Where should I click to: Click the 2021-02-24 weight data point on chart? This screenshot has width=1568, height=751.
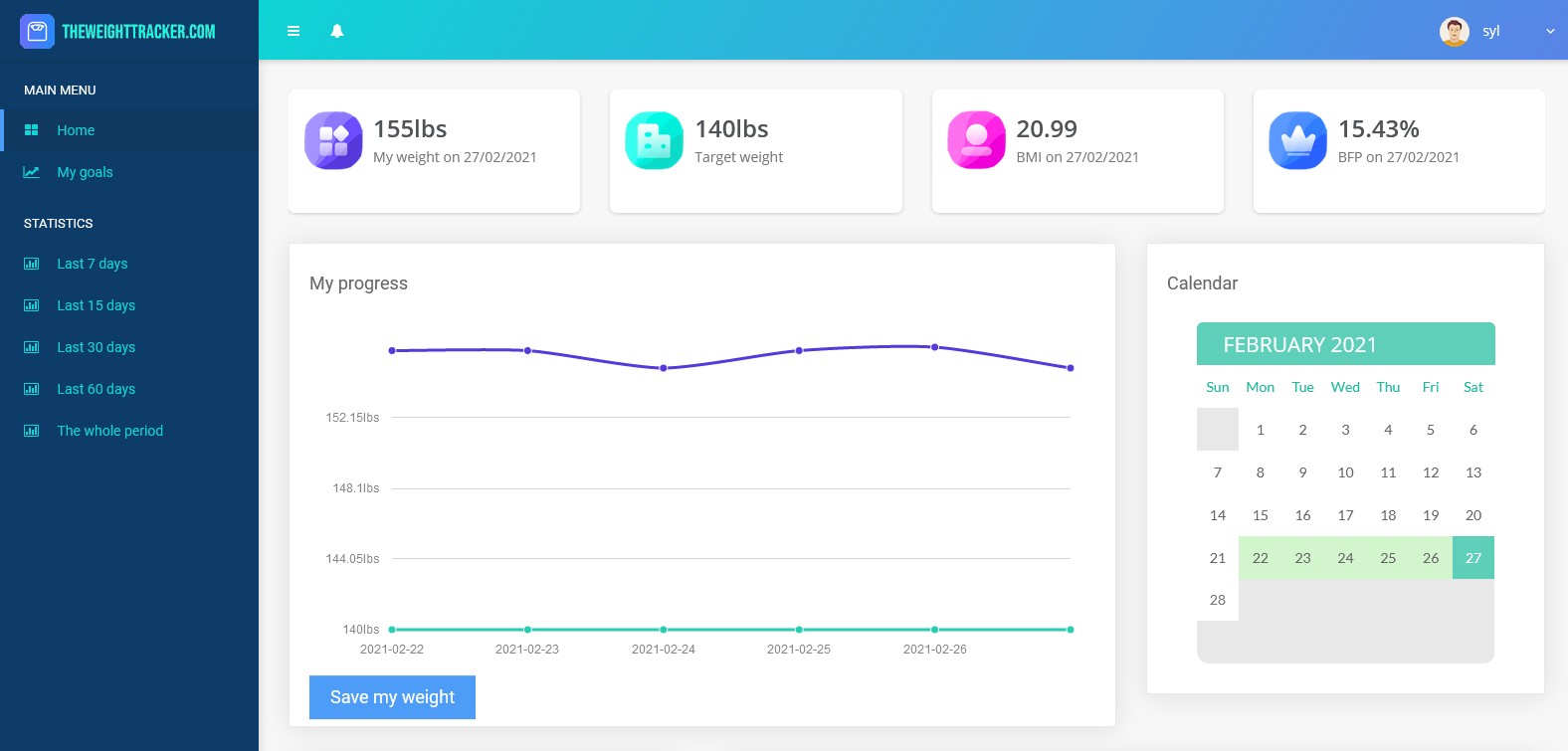pos(664,368)
